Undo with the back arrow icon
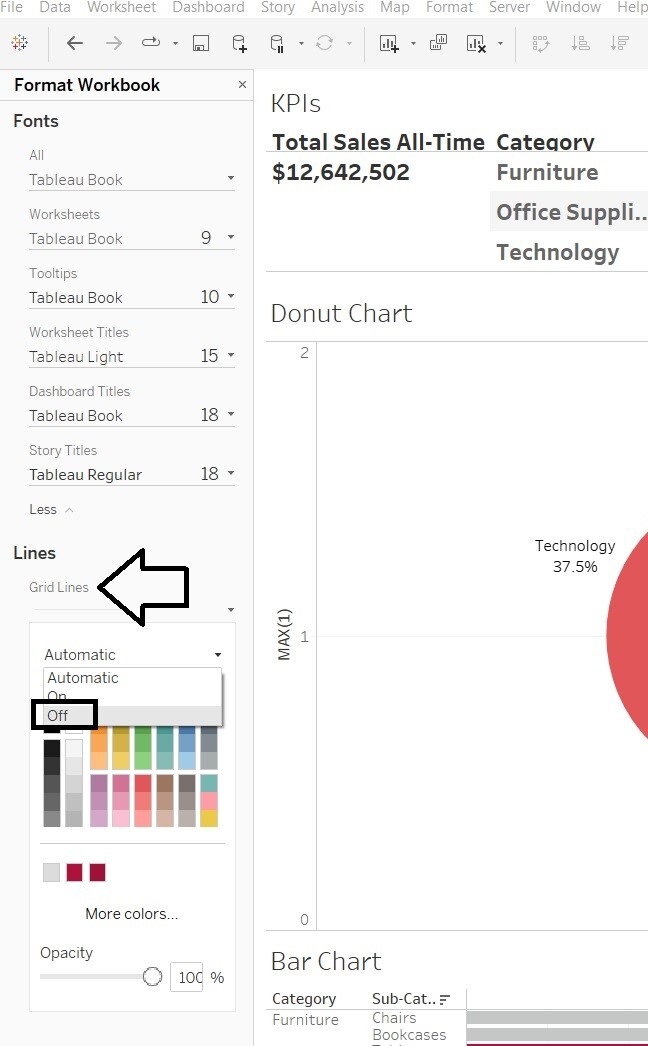Screen dimensions: 648x1046 75,43
